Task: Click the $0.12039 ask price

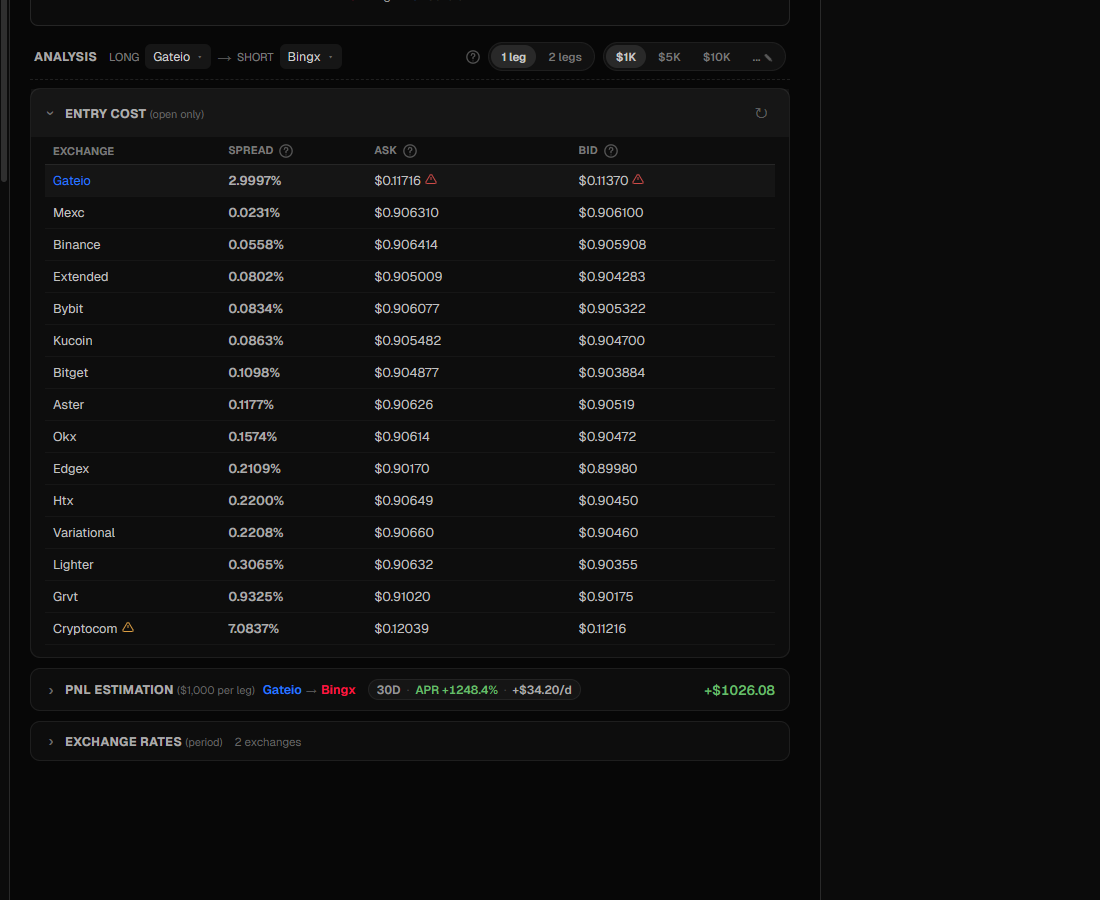Action: (401, 629)
